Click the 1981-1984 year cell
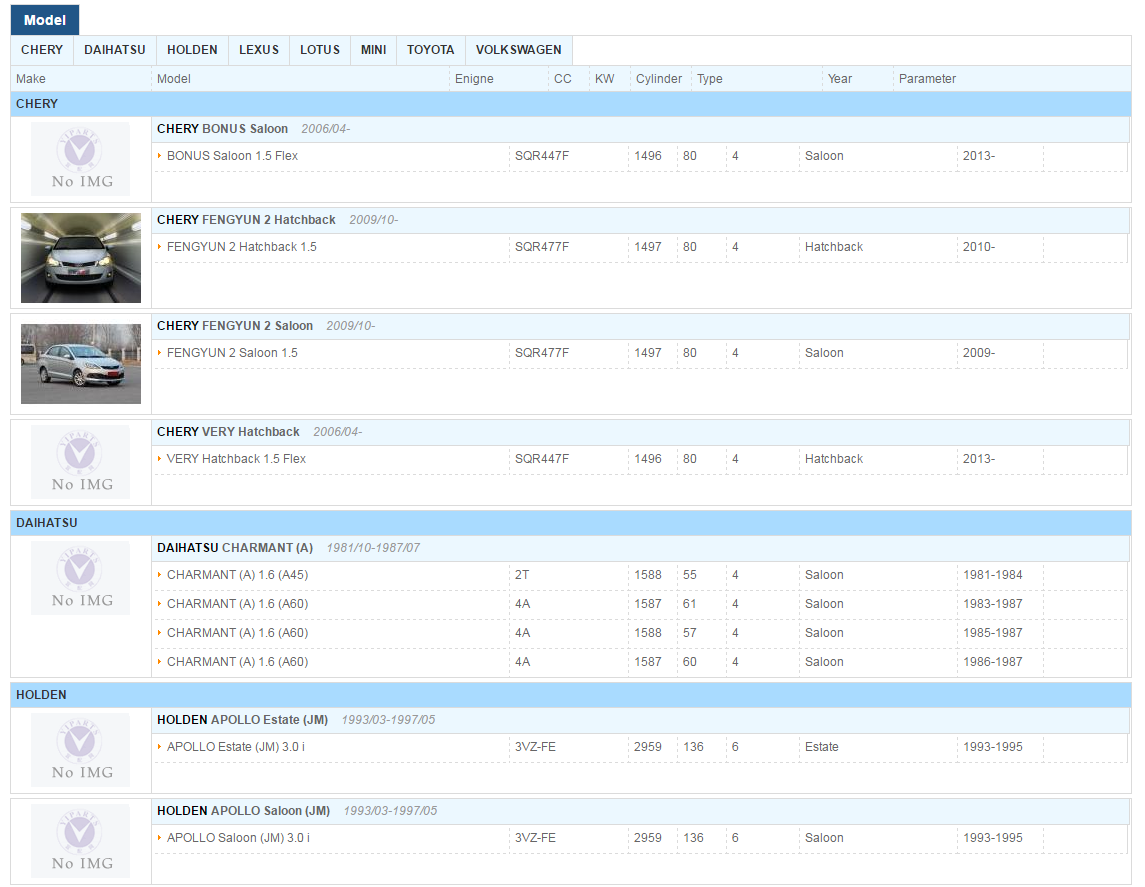Screen dimensions: 1145x887 point(992,575)
